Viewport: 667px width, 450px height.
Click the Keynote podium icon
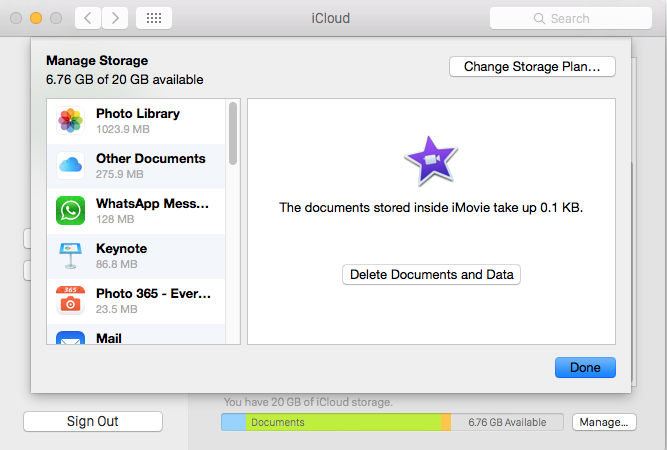coord(71,255)
